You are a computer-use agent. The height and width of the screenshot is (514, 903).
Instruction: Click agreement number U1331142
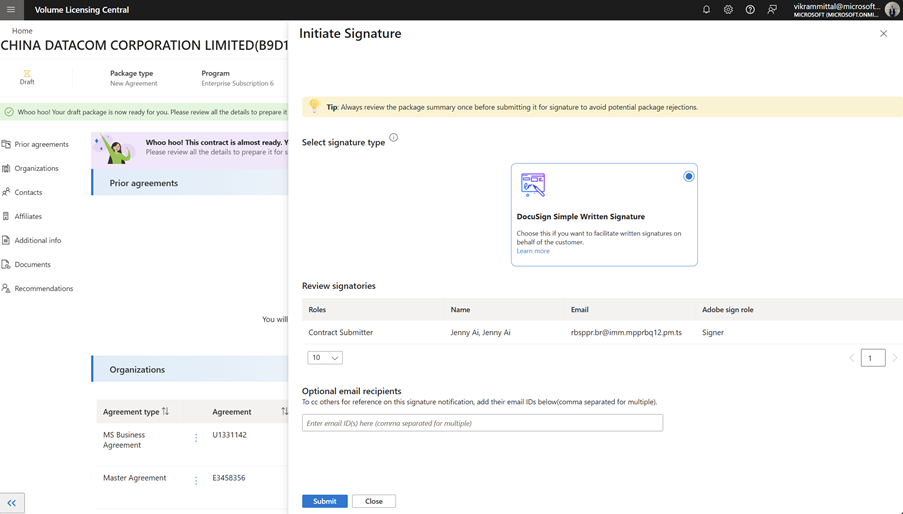(x=229, y=435)
